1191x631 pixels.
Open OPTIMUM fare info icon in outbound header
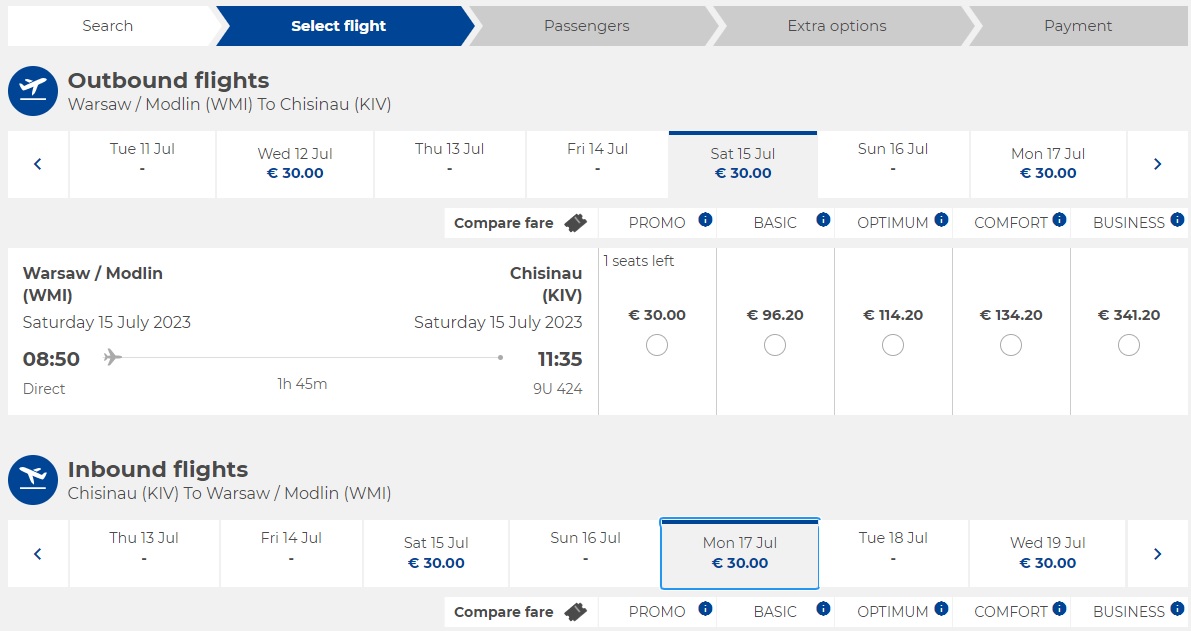pos(941,219)
